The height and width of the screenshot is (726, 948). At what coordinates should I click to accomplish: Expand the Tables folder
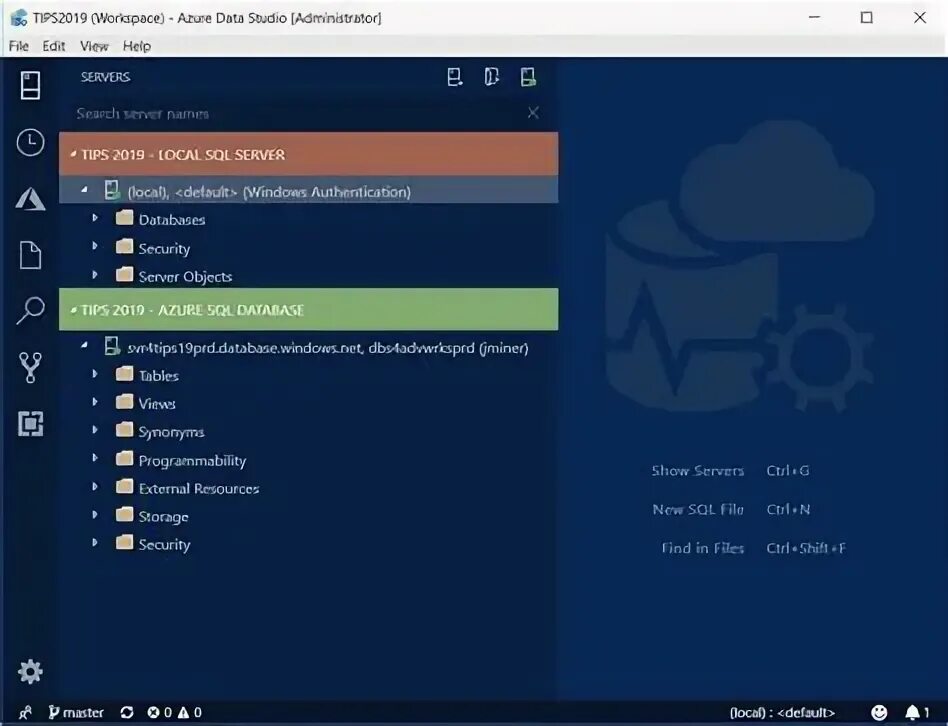(95, 374)
